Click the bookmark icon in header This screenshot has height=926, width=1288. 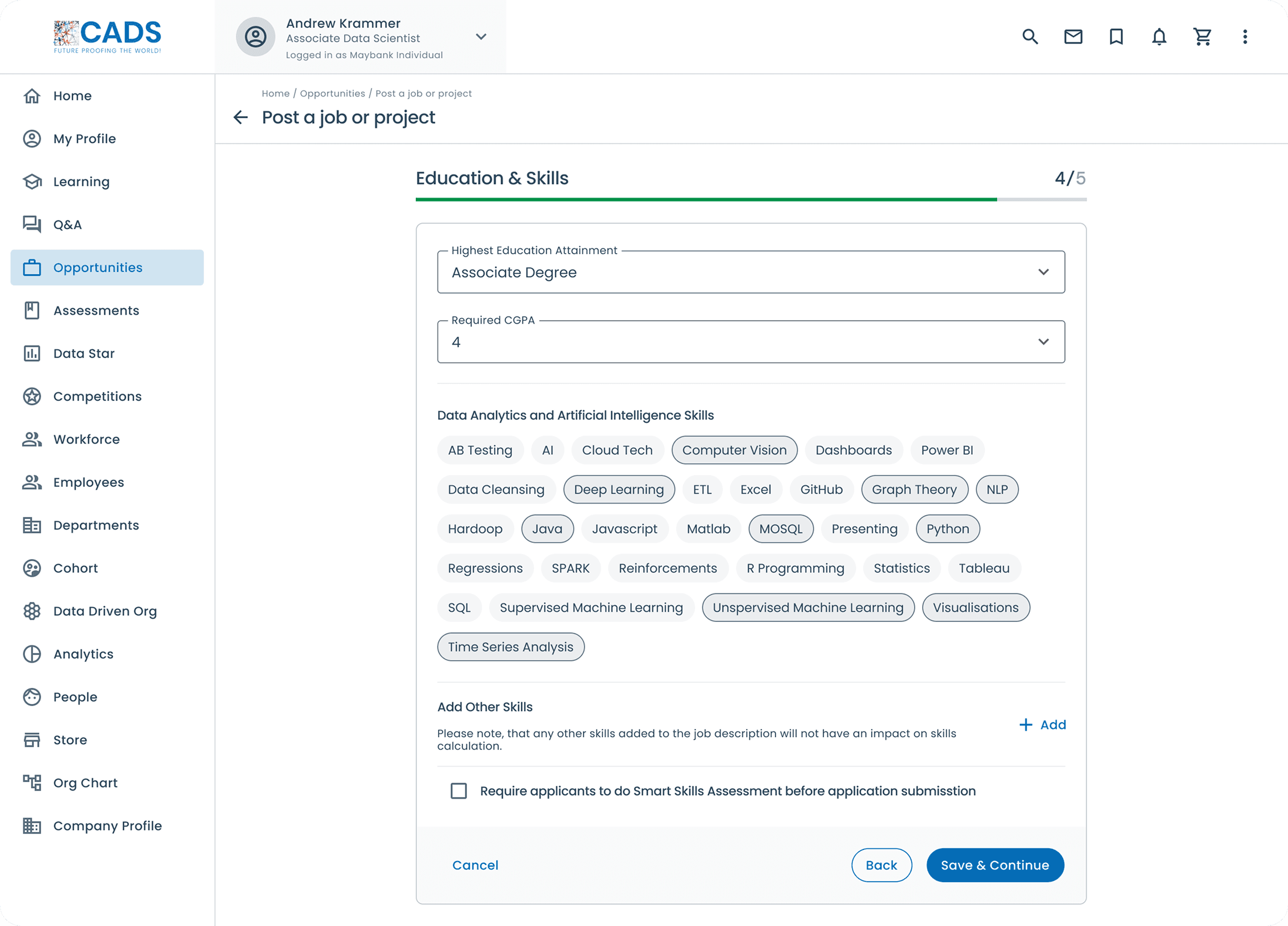pyautogui.click(x=1116, y=37)
